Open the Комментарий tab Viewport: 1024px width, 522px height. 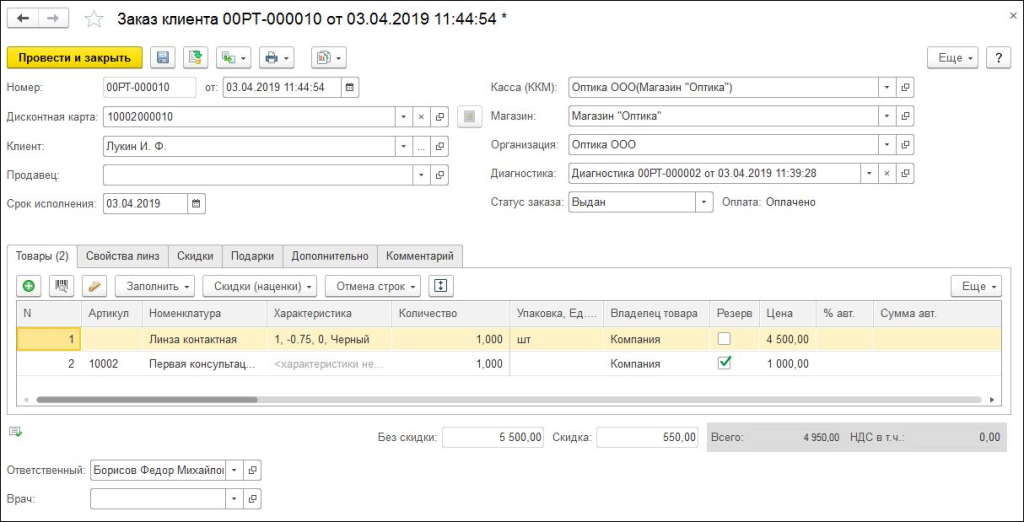click(x=419, y=256)
